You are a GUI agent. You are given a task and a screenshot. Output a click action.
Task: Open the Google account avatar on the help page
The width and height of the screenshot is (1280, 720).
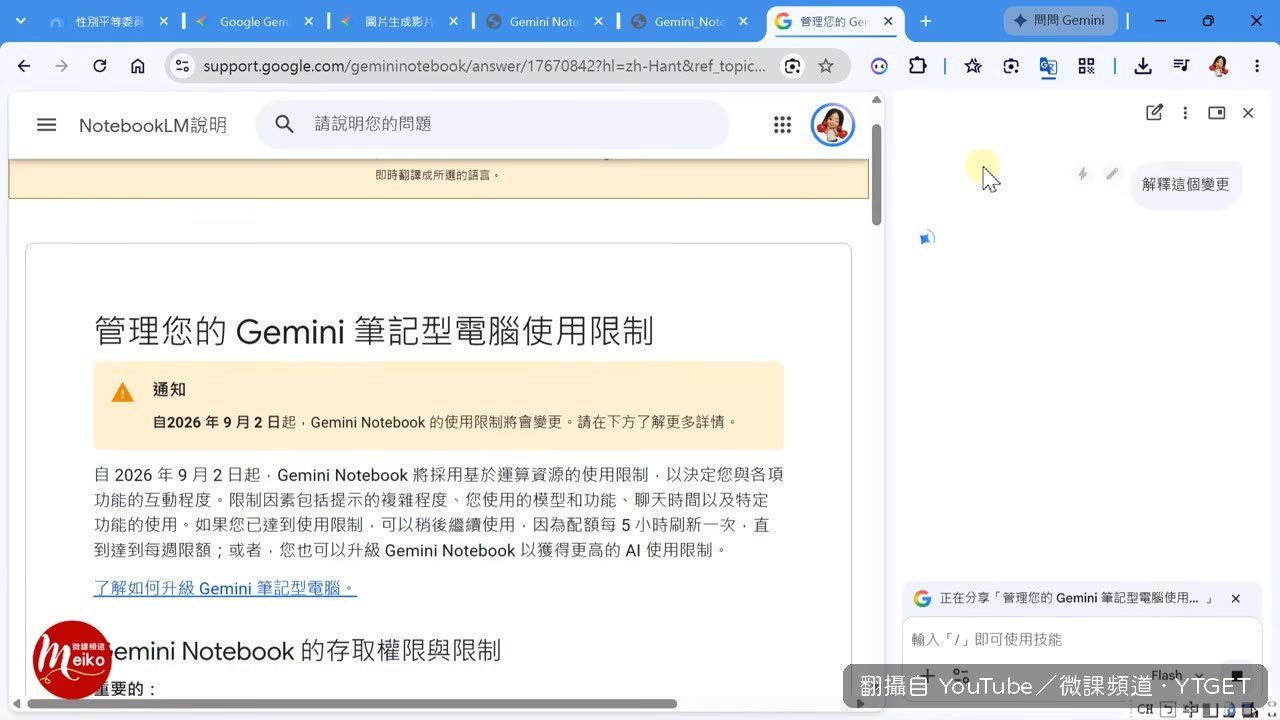pos(832,125)
